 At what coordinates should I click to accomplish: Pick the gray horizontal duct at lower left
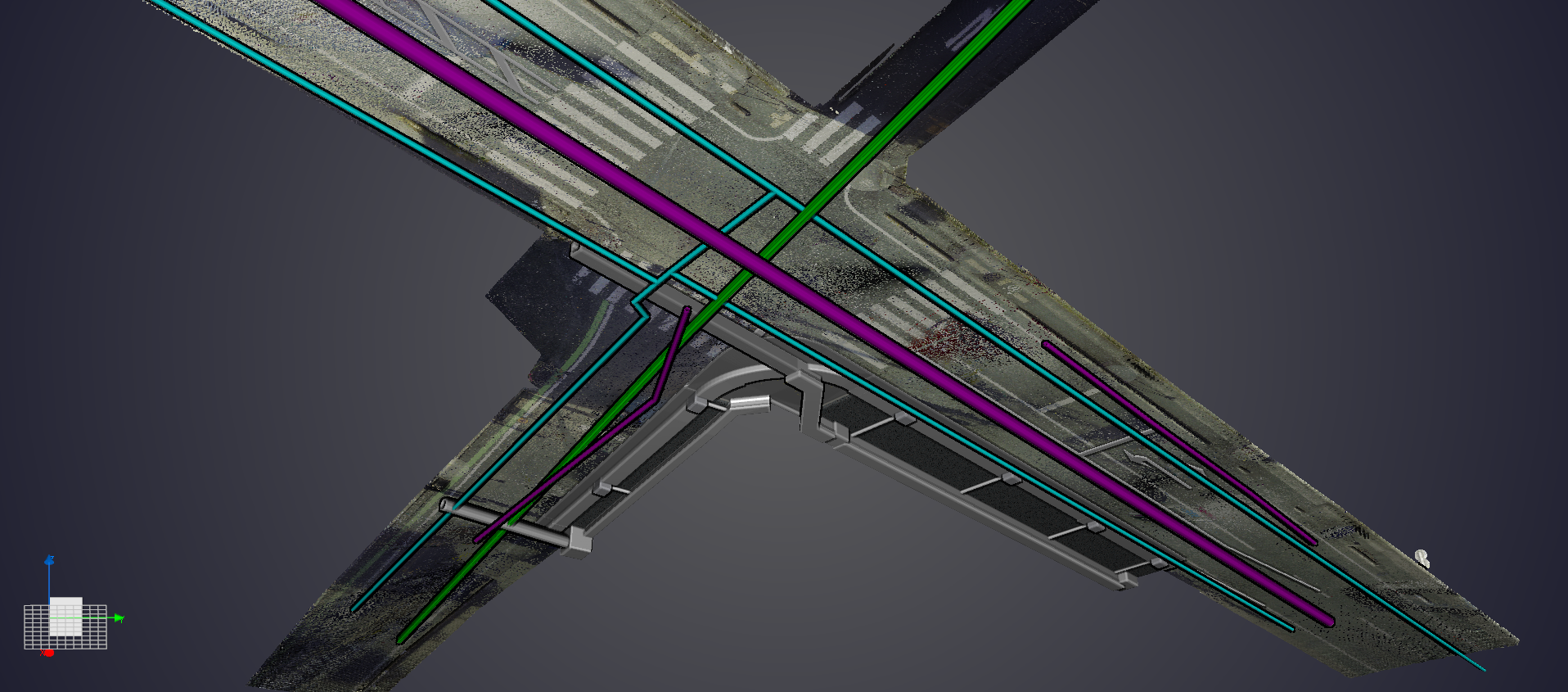tap(516, 525)
